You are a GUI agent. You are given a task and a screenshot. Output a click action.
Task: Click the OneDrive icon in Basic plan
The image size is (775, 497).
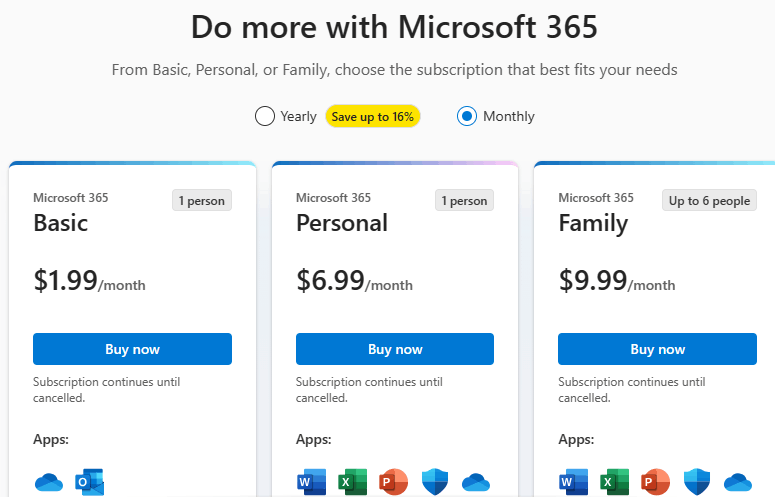49,482
